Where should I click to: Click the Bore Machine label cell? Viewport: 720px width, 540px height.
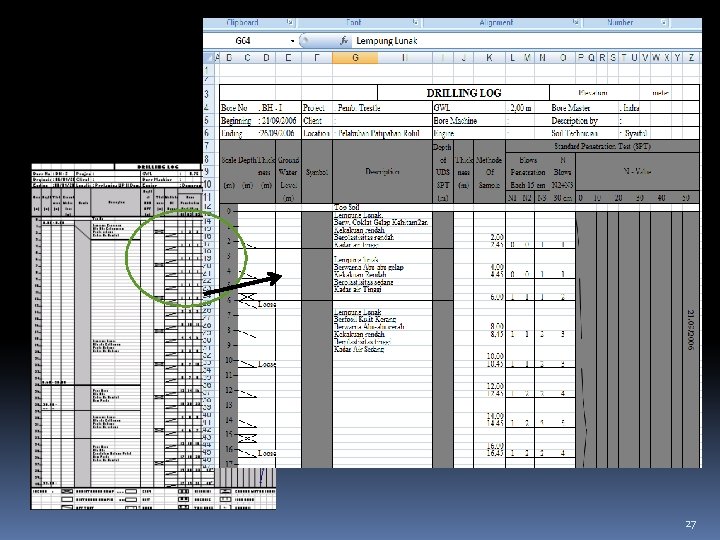(455, 121)
